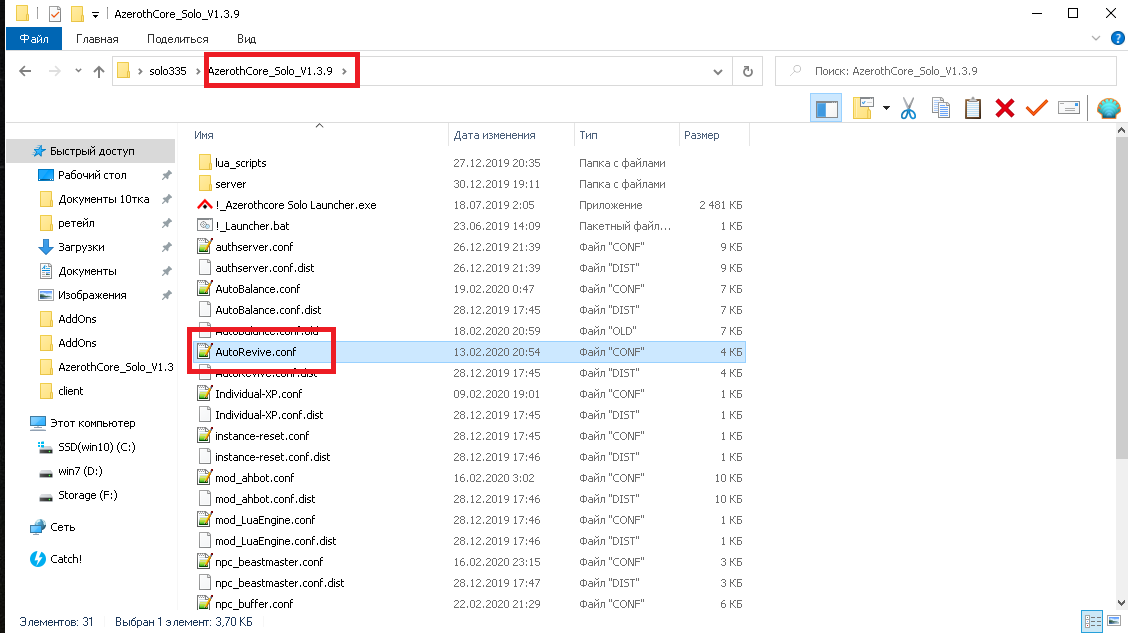Screen dimensions: 1128x633
Task: Switch to details view in the status bar
Action: pos(1092,621)
